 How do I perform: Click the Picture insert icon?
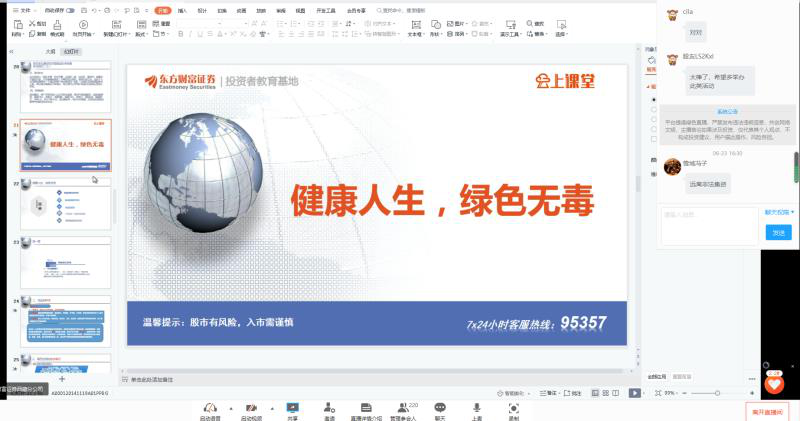450,23
